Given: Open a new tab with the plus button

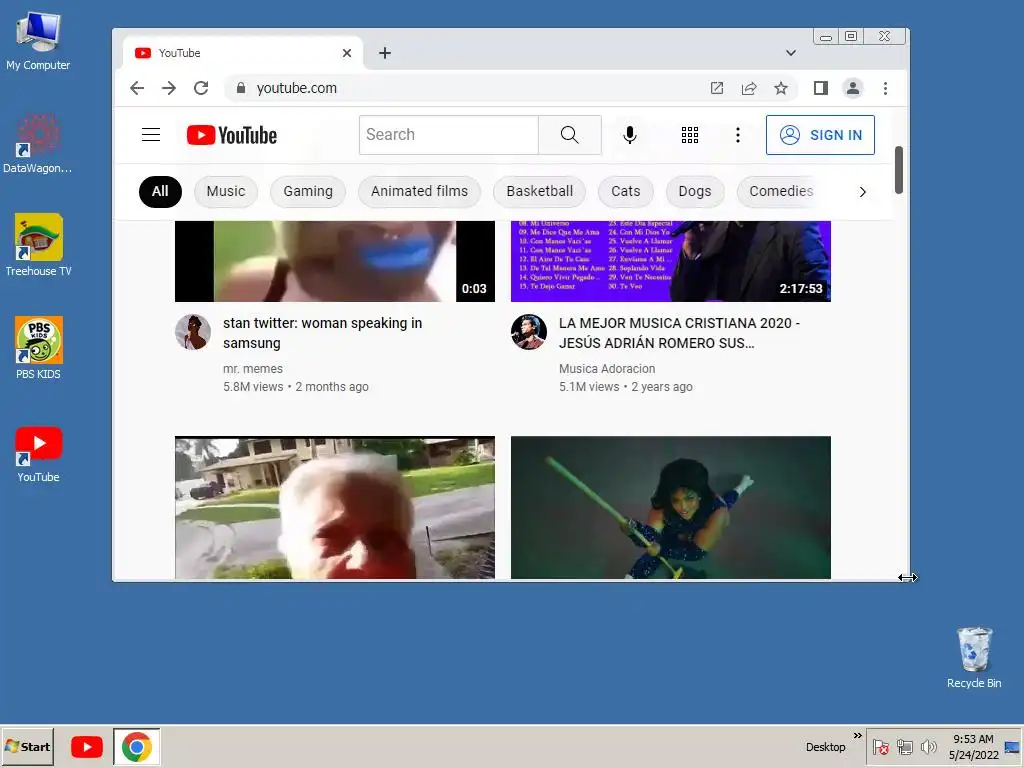Looking at the screenshot, I should pos(385,53).
